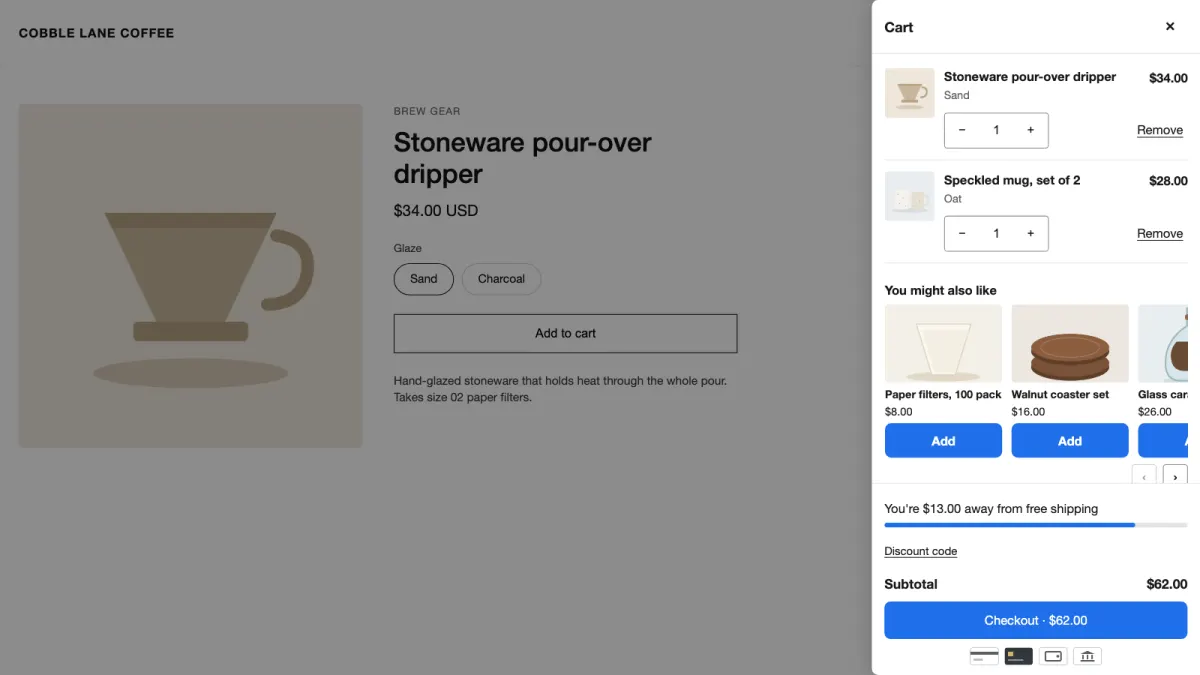Screen dimensions: 1200x675
Task: Increase quantity of Stoneware pour-over dripper
Action: (1030, 130)
